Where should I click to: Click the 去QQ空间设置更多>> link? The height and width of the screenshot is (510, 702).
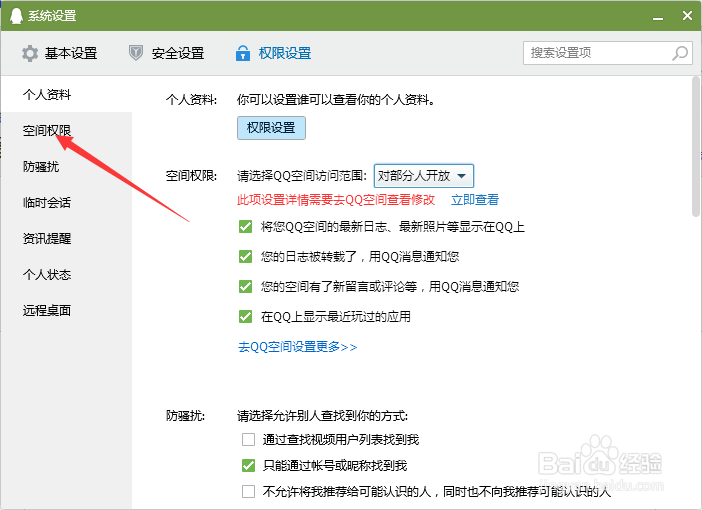pos(297,347)
